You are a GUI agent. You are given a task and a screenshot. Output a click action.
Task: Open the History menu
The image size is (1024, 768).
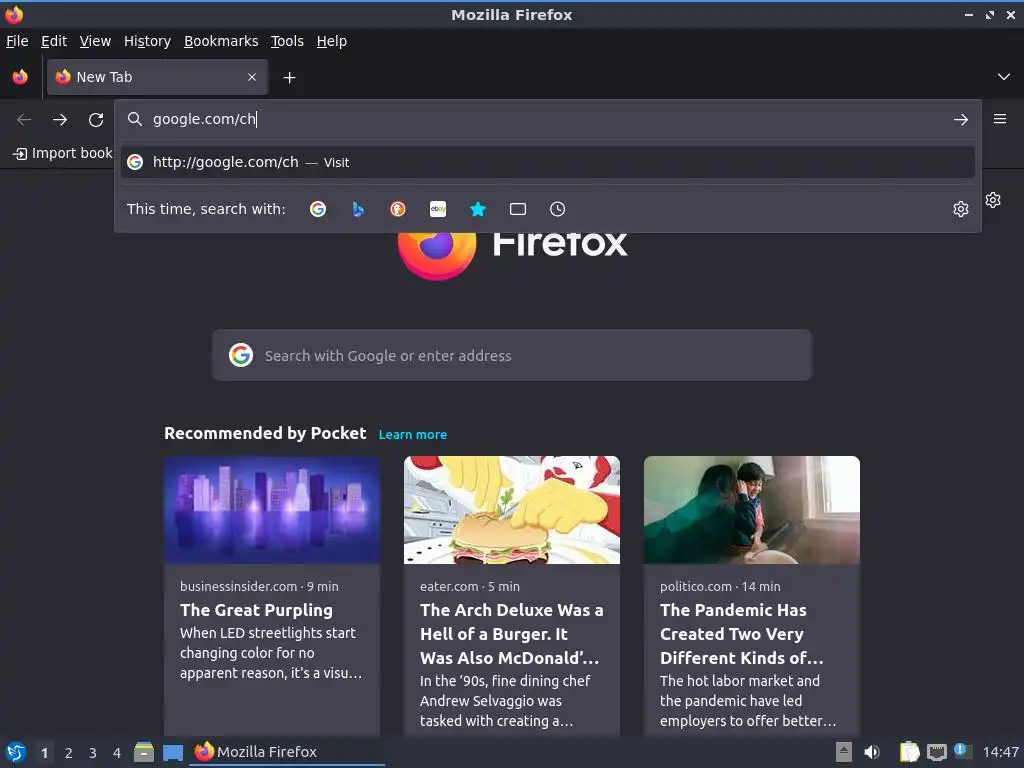(148, 41)
